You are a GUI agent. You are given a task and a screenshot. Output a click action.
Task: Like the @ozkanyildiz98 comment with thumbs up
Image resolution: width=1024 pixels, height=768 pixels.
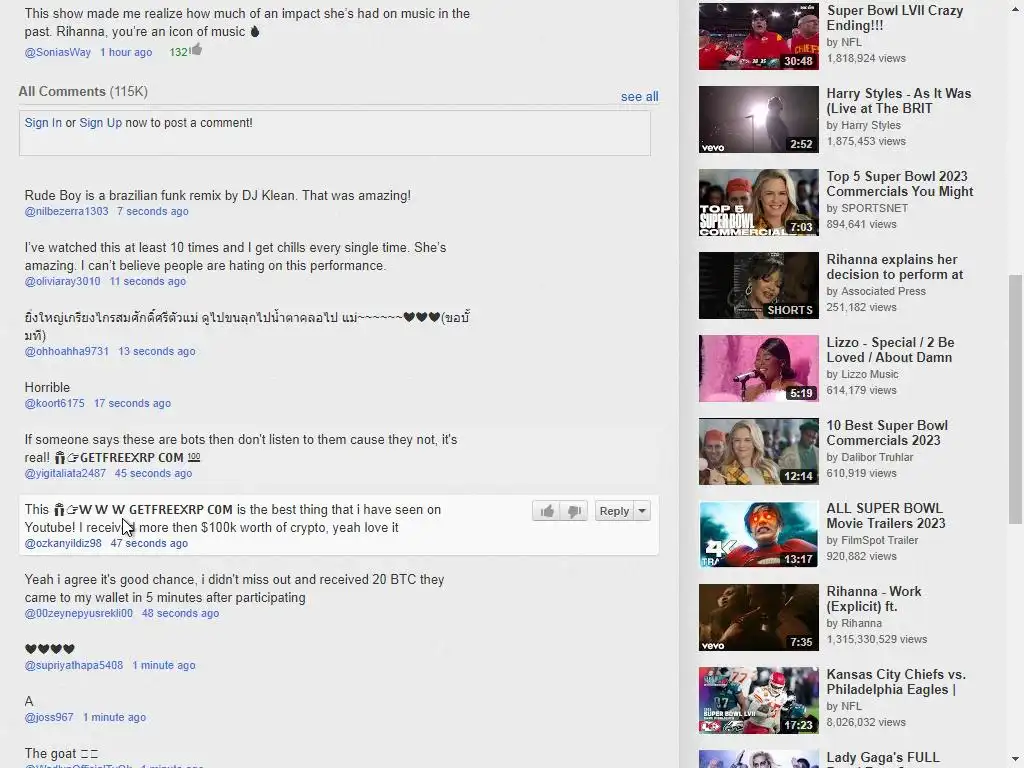tap(547, 511)
